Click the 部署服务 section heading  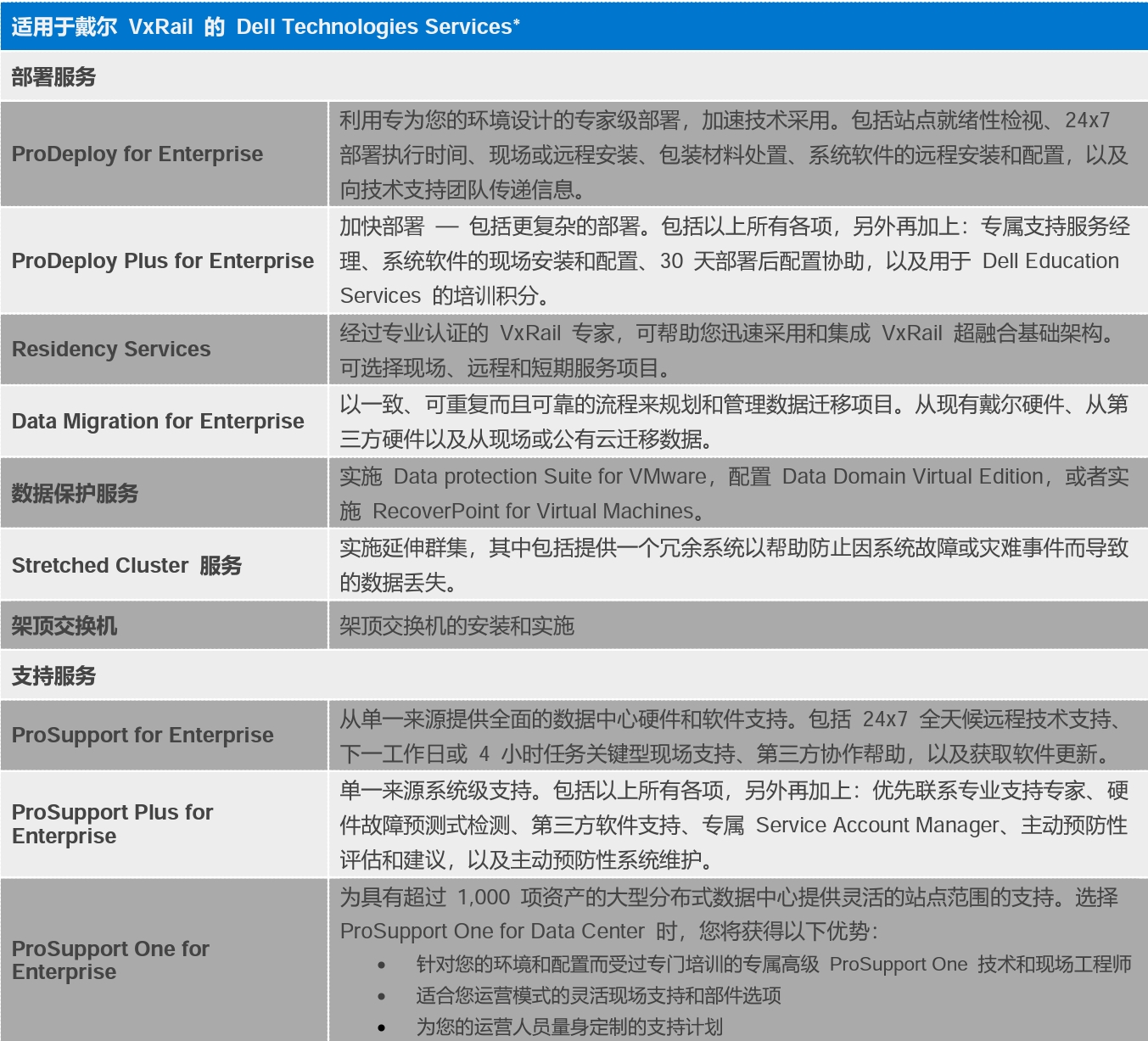[53, 77]
